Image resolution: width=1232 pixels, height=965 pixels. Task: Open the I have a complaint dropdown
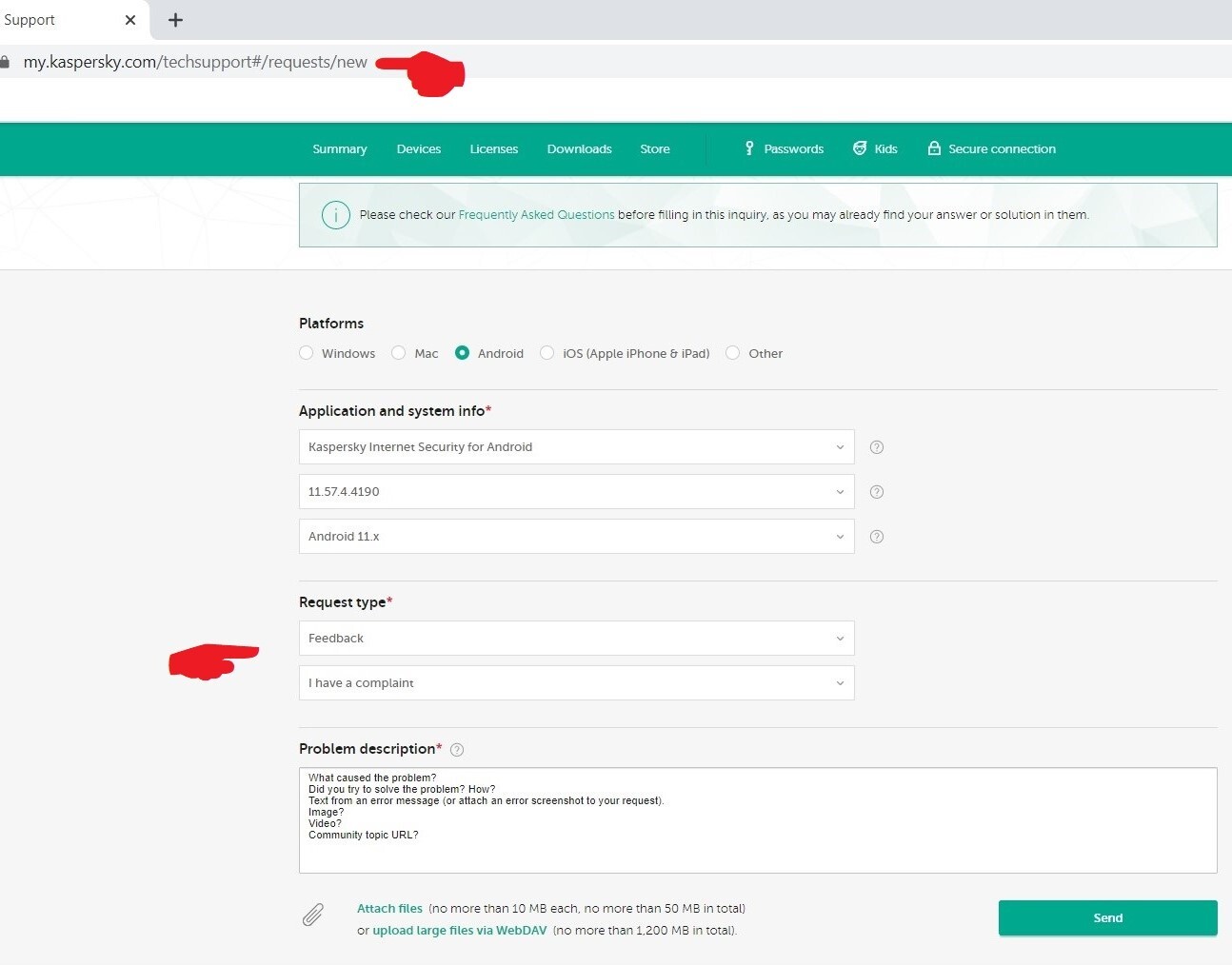tap(577, 683)
